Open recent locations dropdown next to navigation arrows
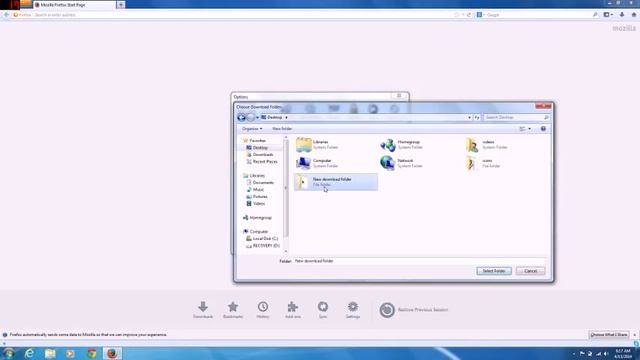640x360 pixels. pos(258,118)
